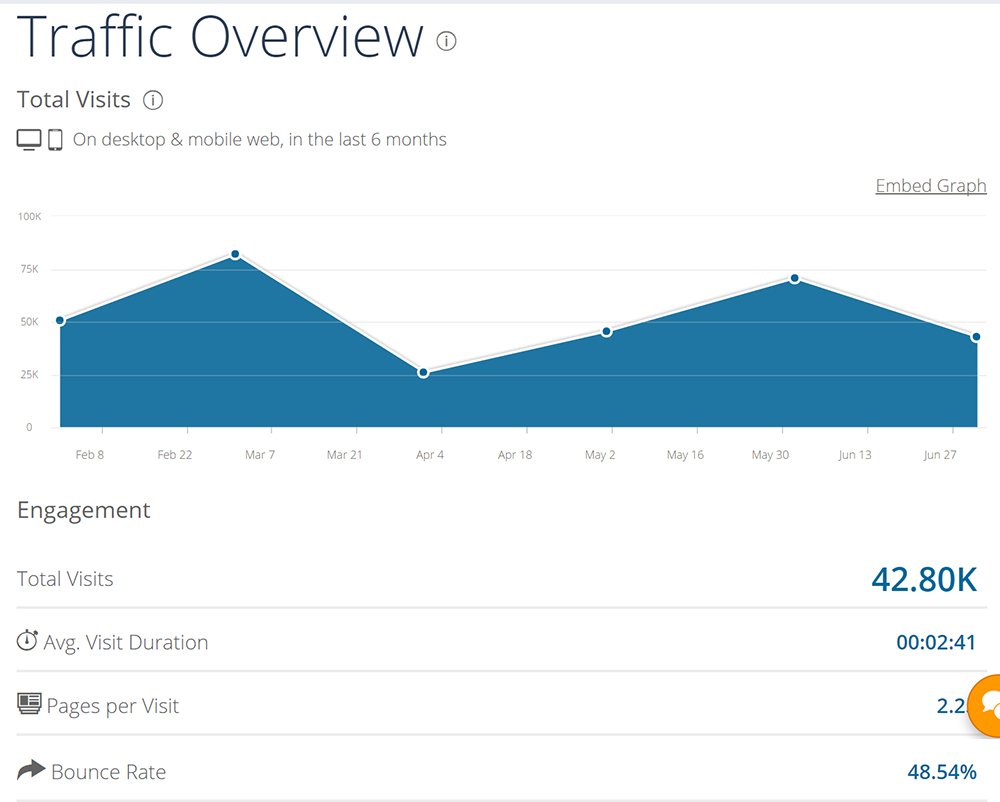Select the first data point near Feb 8
The height and width of the screenshot is (802, 1000).
pyautogui.click(x=60, y=321)
